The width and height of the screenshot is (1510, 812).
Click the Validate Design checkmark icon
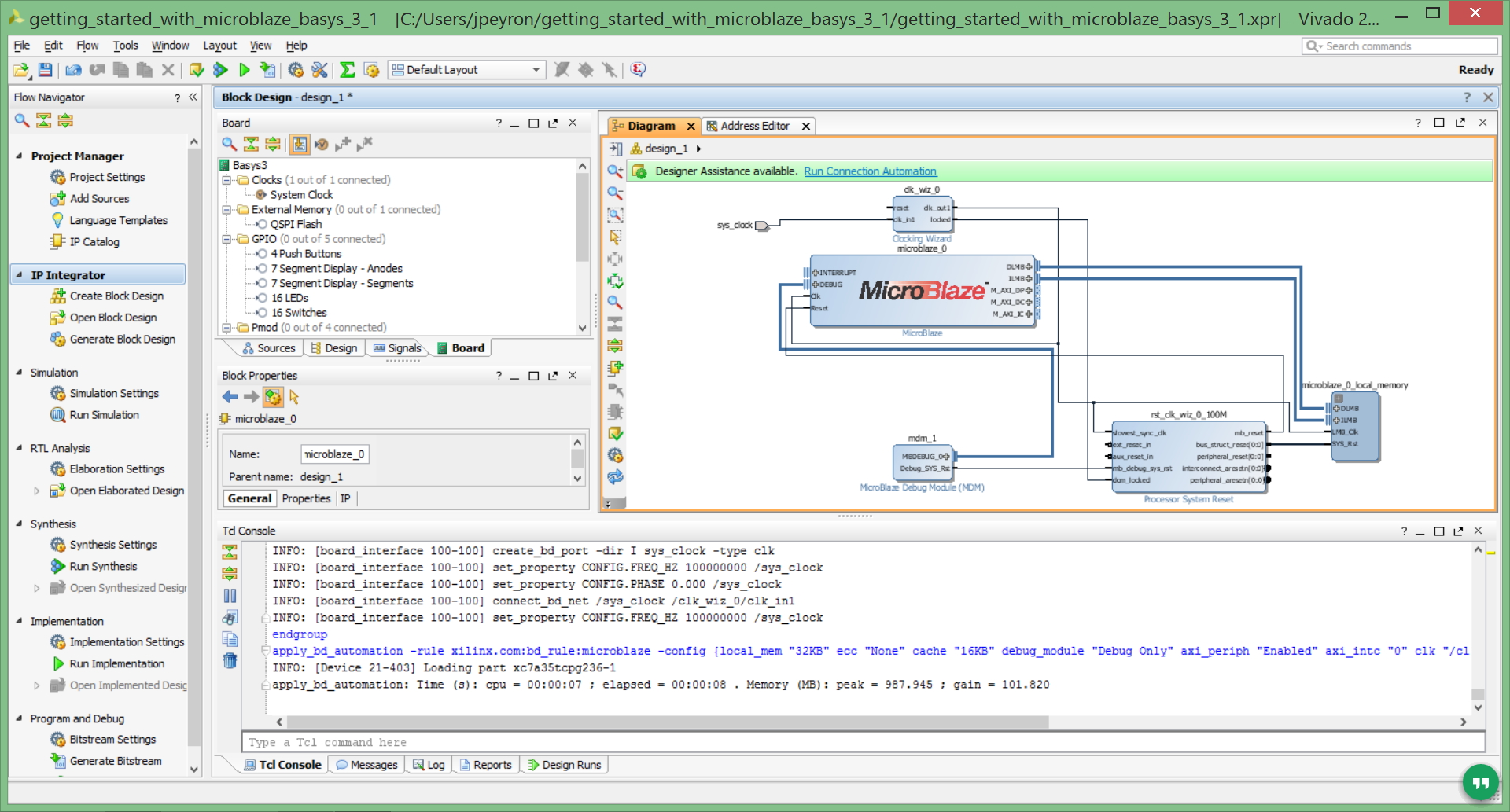coord(615,433)
